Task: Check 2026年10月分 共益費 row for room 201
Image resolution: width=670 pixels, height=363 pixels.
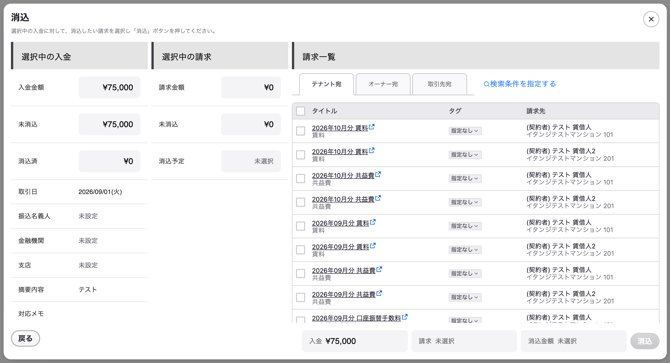Action: [x=301, y=202]
